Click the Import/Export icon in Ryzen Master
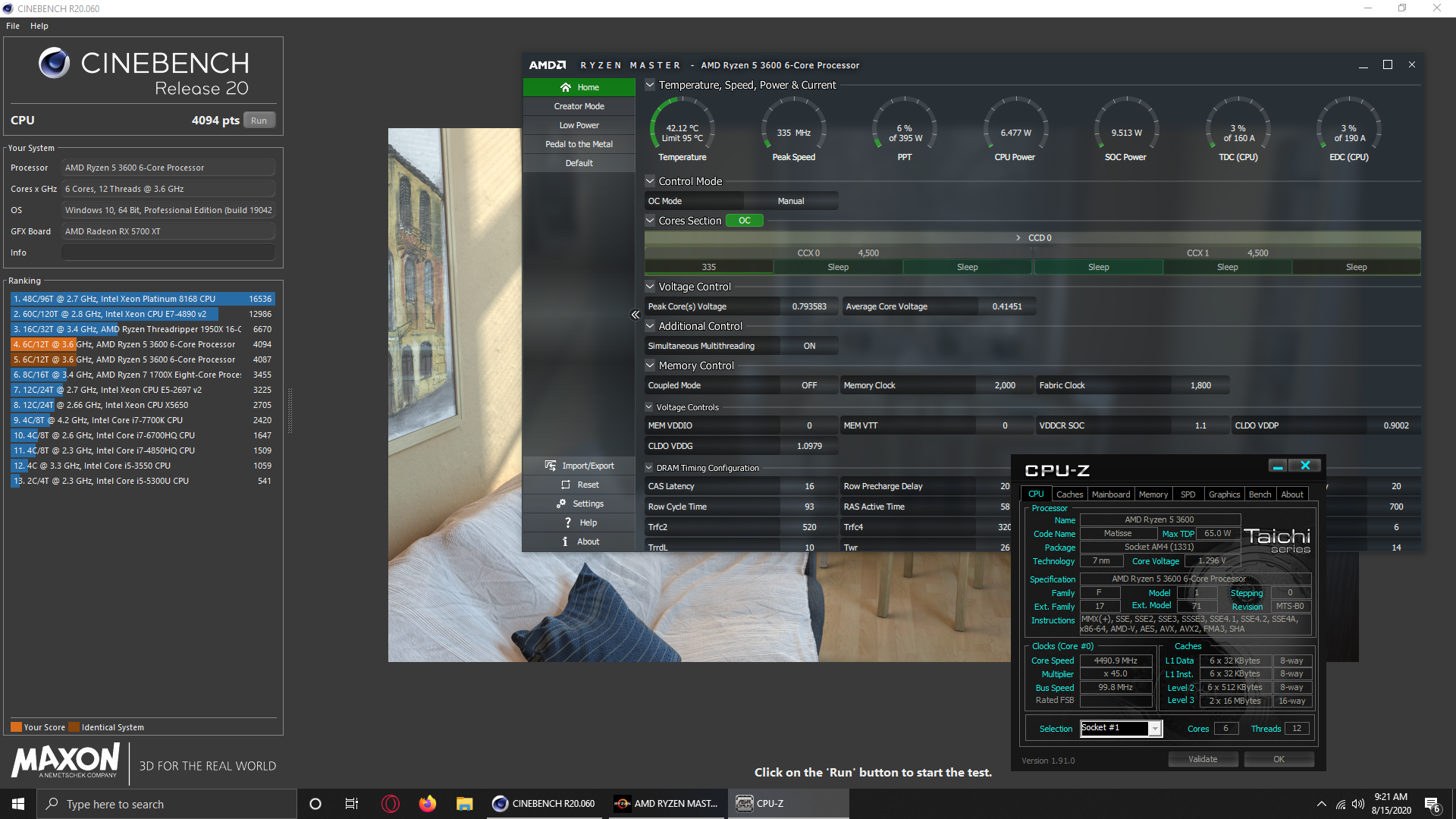The image size is (1456, 819). tap(551, 466)
